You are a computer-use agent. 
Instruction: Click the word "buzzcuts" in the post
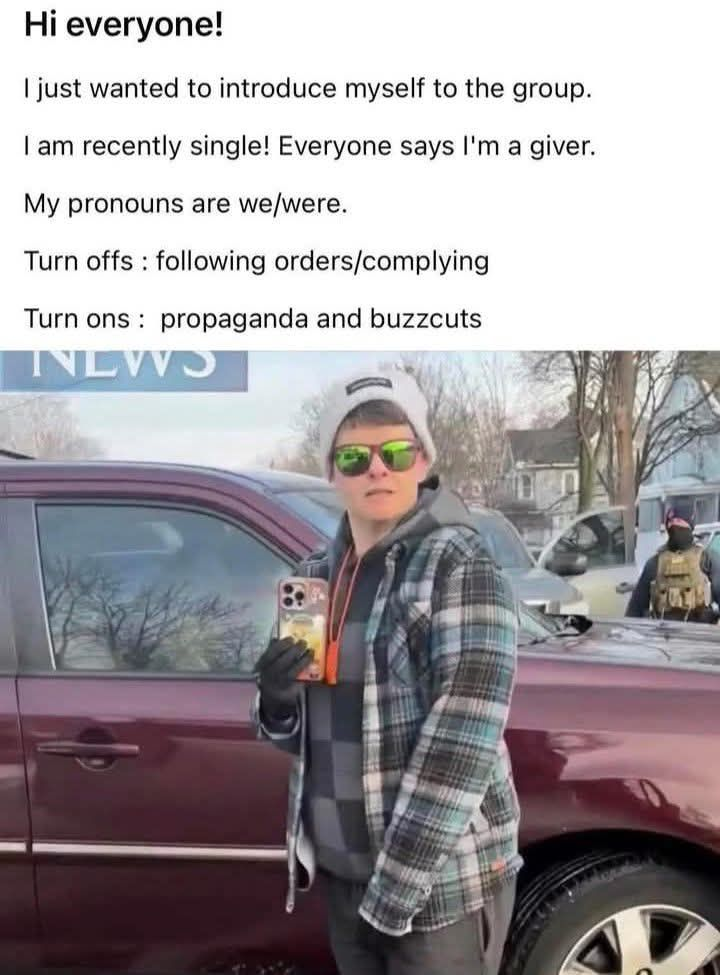coord(425,319)
